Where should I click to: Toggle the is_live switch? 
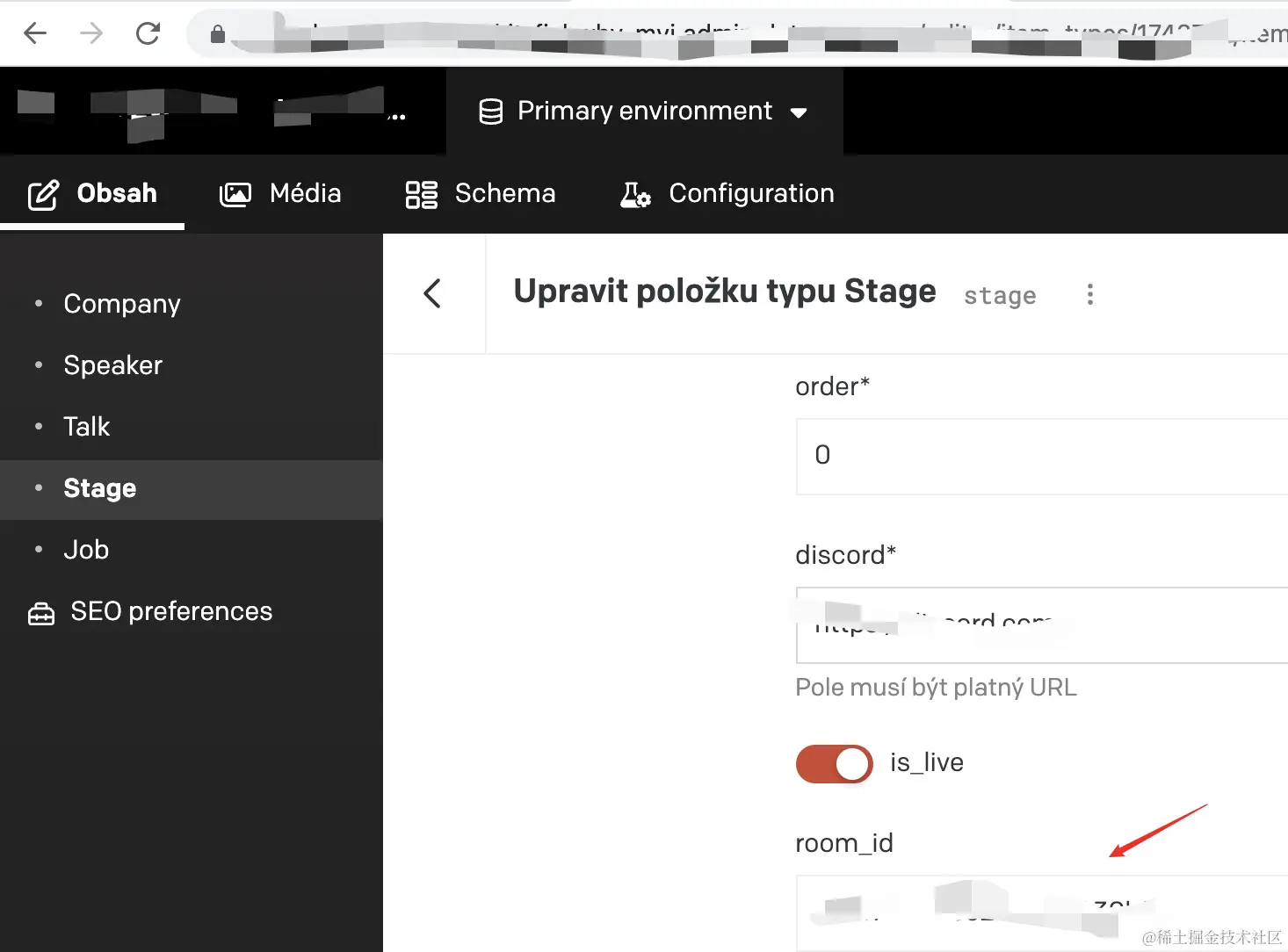[x=834, y=763]
